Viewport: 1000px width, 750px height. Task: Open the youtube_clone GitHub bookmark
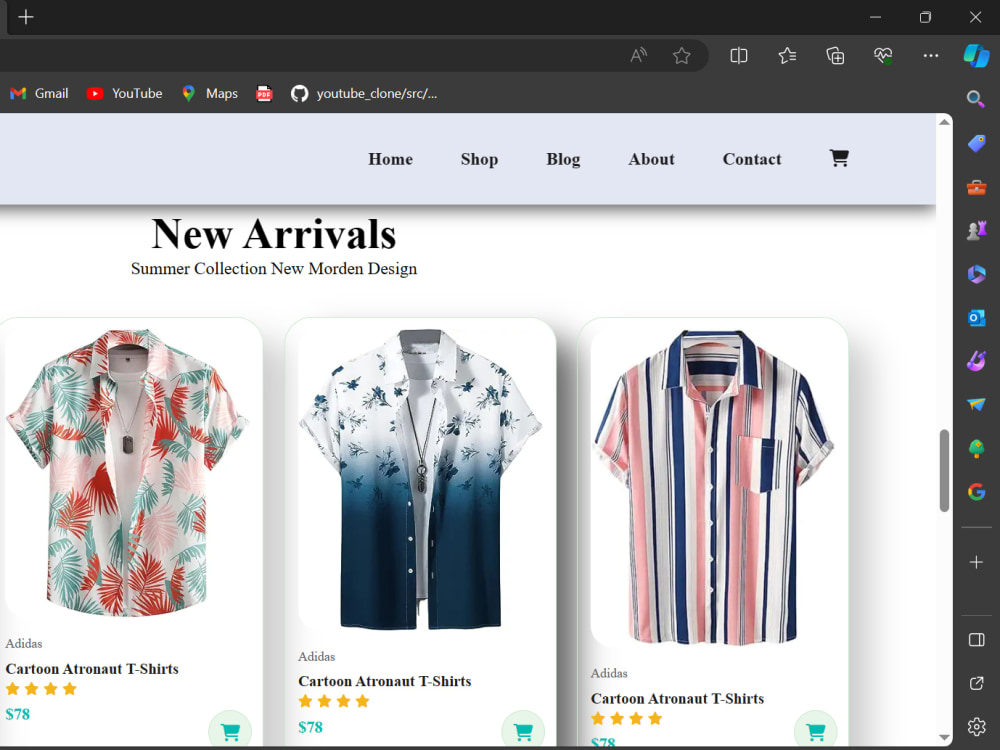pyautogui.click(x=362, y=93)
